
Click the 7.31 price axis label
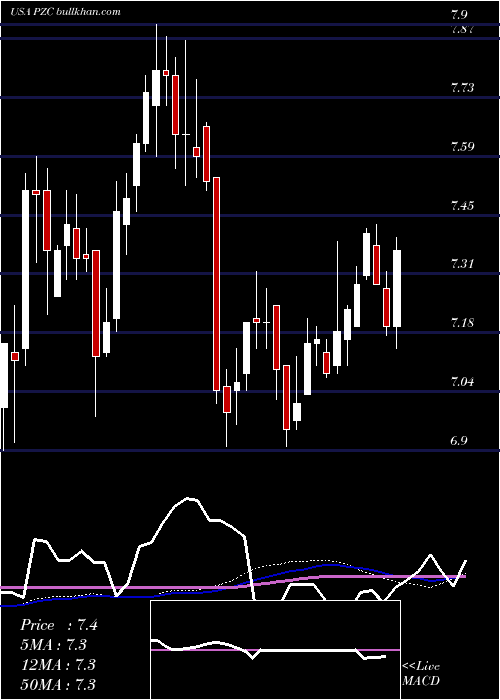pyautogui.click(x=462, y=263)
